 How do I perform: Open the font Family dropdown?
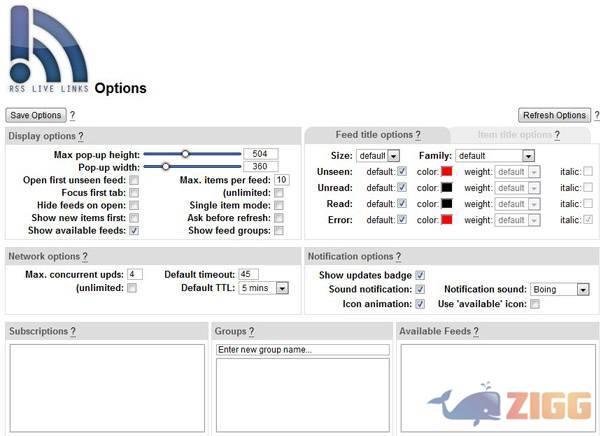(x=495, y=156)
